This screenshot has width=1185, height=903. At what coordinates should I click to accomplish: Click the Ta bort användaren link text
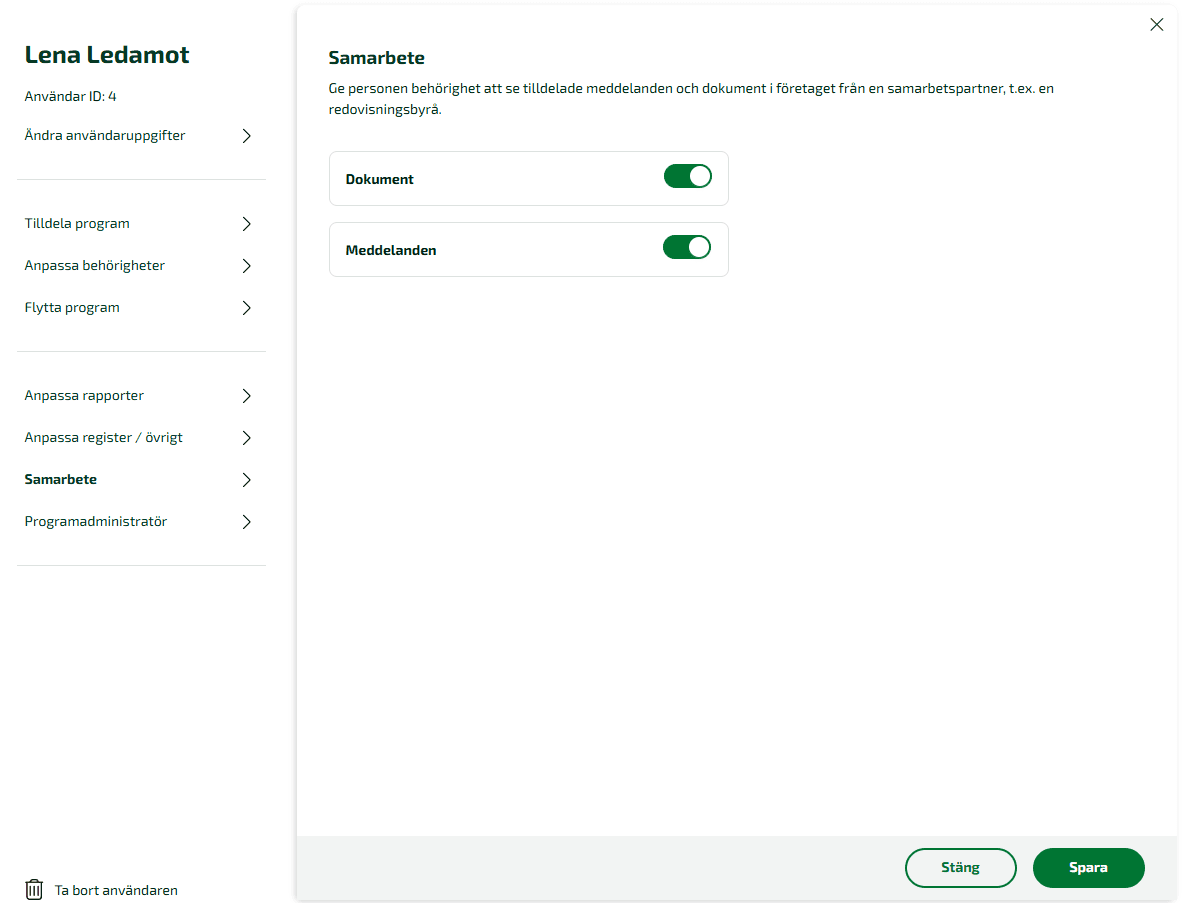pos(116,890)
